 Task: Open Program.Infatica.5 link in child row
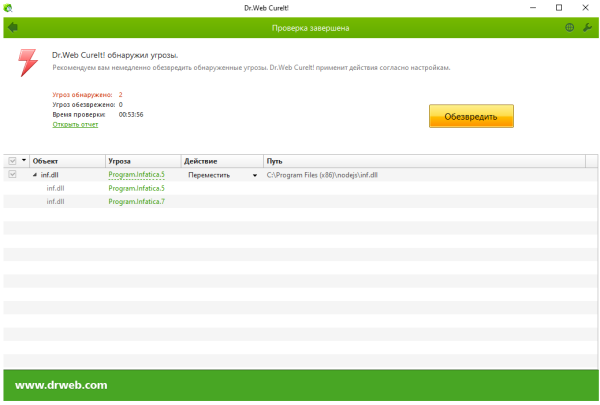tap(136, 188)
